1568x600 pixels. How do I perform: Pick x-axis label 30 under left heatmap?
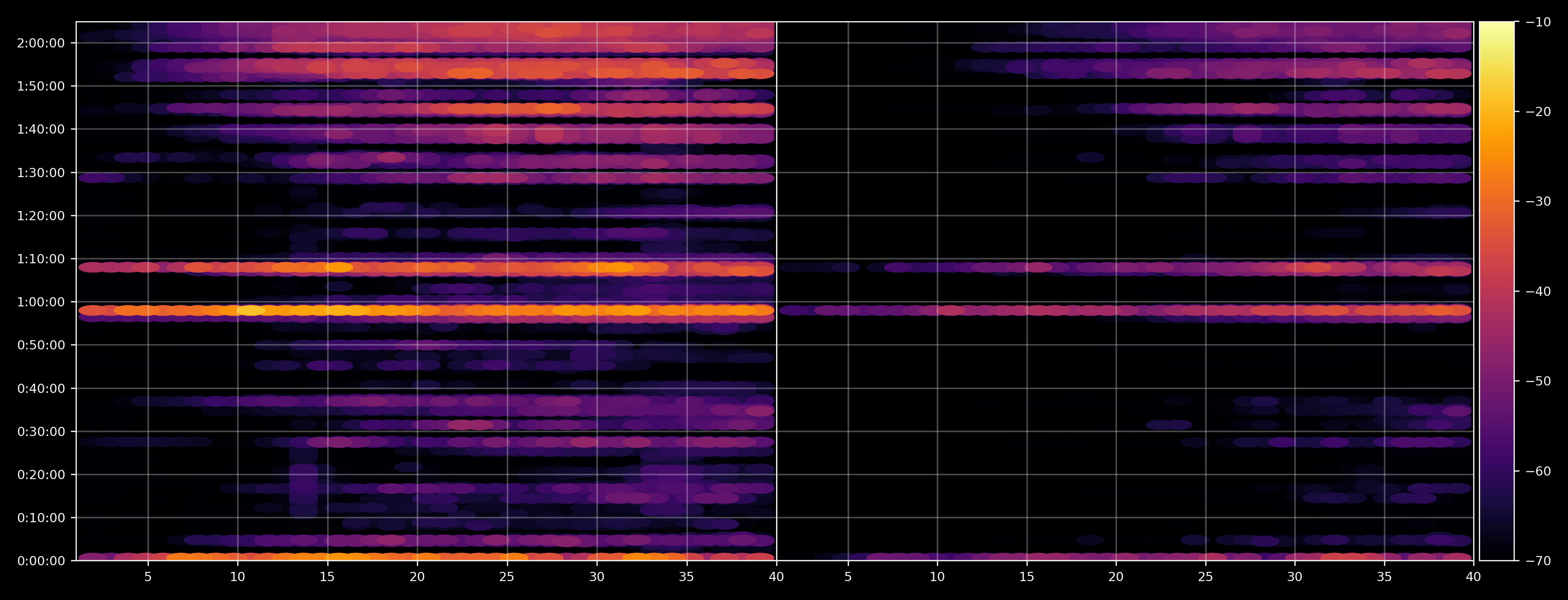click(596, 577)
